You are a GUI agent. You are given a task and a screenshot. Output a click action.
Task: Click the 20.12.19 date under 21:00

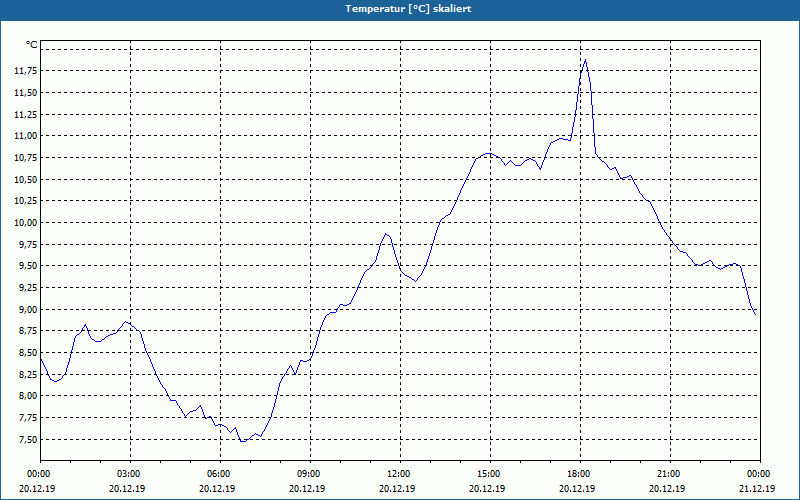click(x=667, y=488)
